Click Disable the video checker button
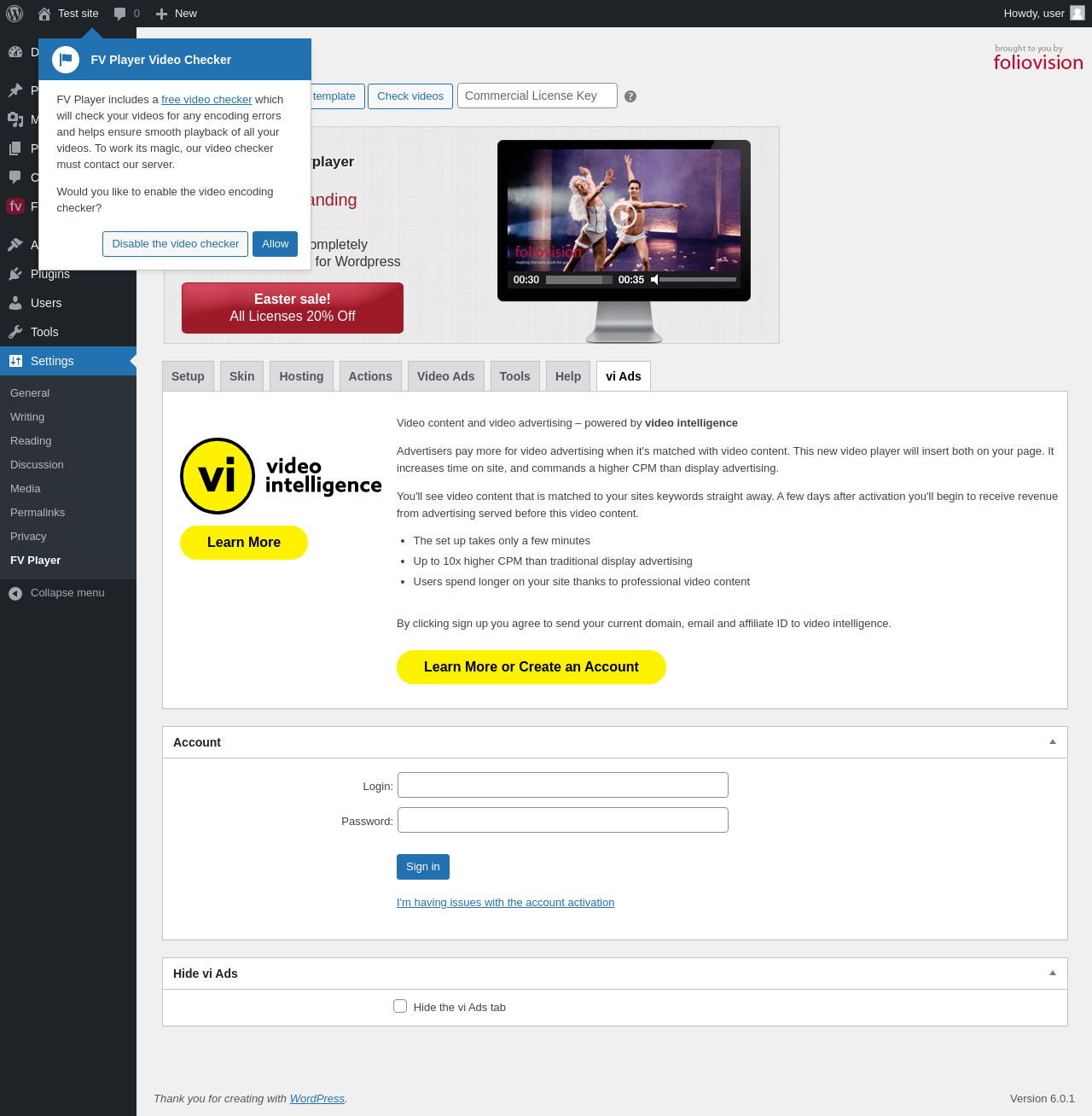This screenshot has width=1092, height=1116. pyautogui.click(x=176, y=244)
